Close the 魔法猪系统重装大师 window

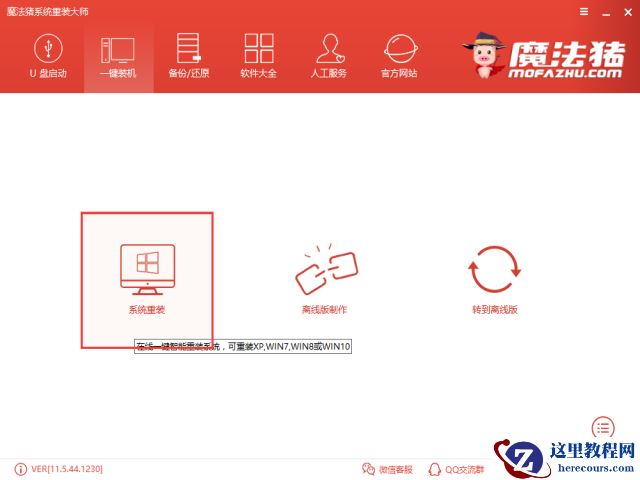628,12
